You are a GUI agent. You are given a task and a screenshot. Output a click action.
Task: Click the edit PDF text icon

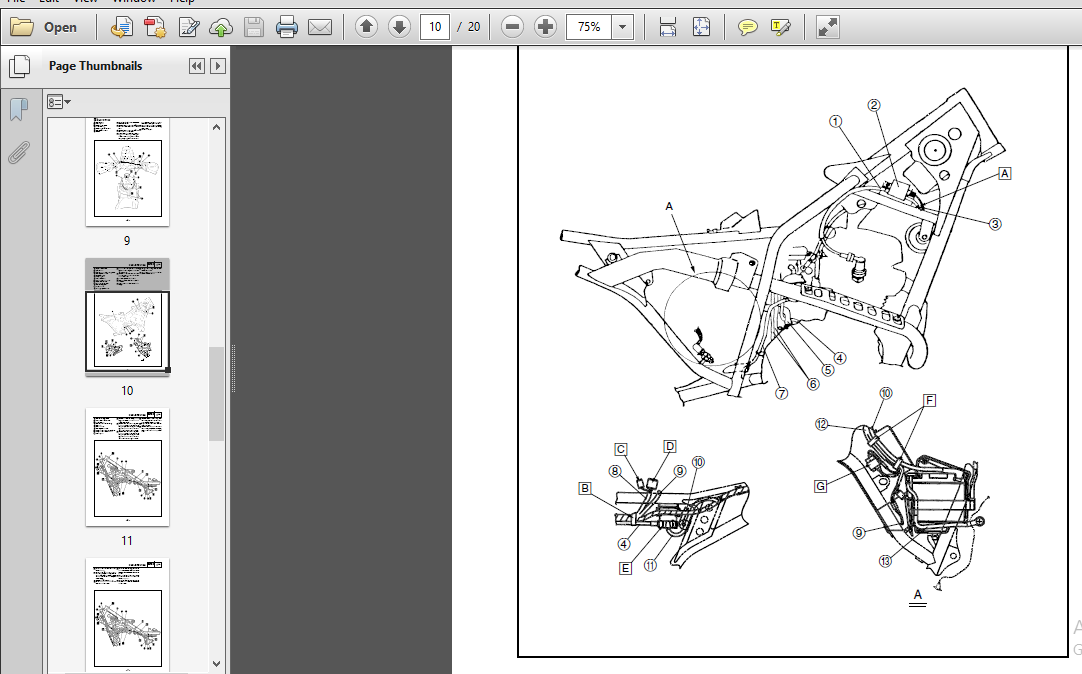click(188, 27)
